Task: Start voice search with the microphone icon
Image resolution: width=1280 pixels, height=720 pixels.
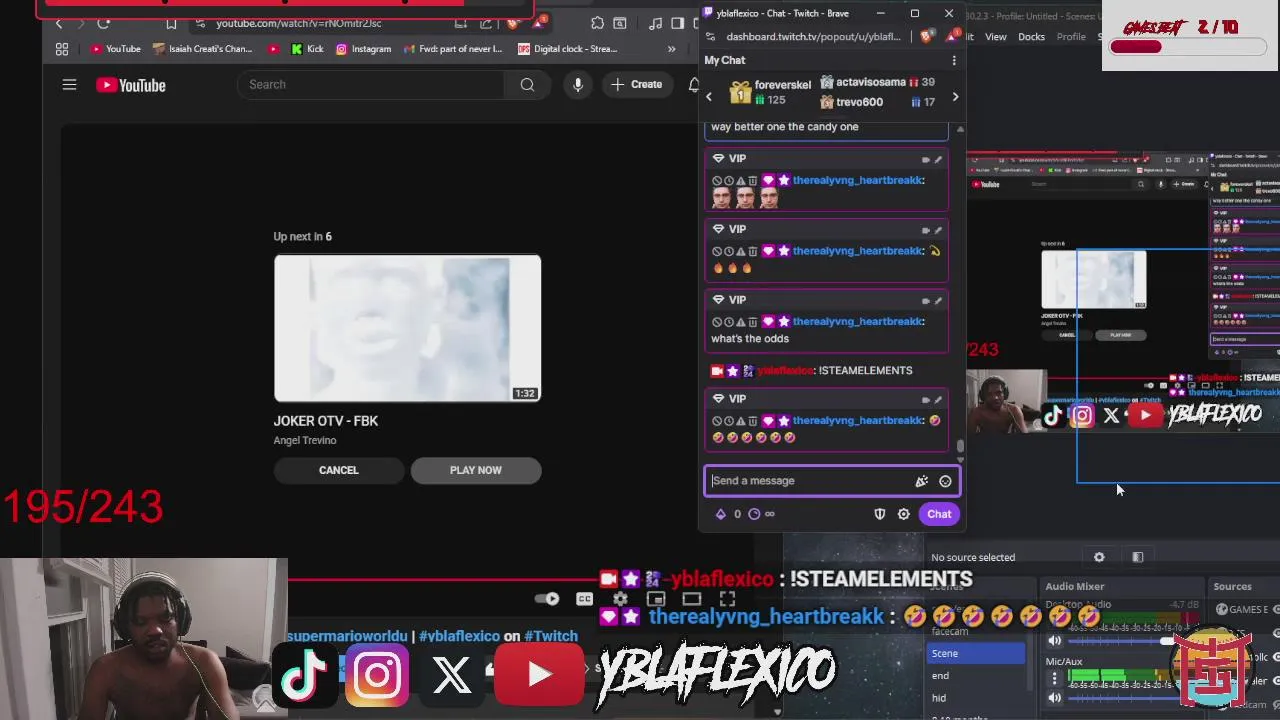Action: pos(577,85)
